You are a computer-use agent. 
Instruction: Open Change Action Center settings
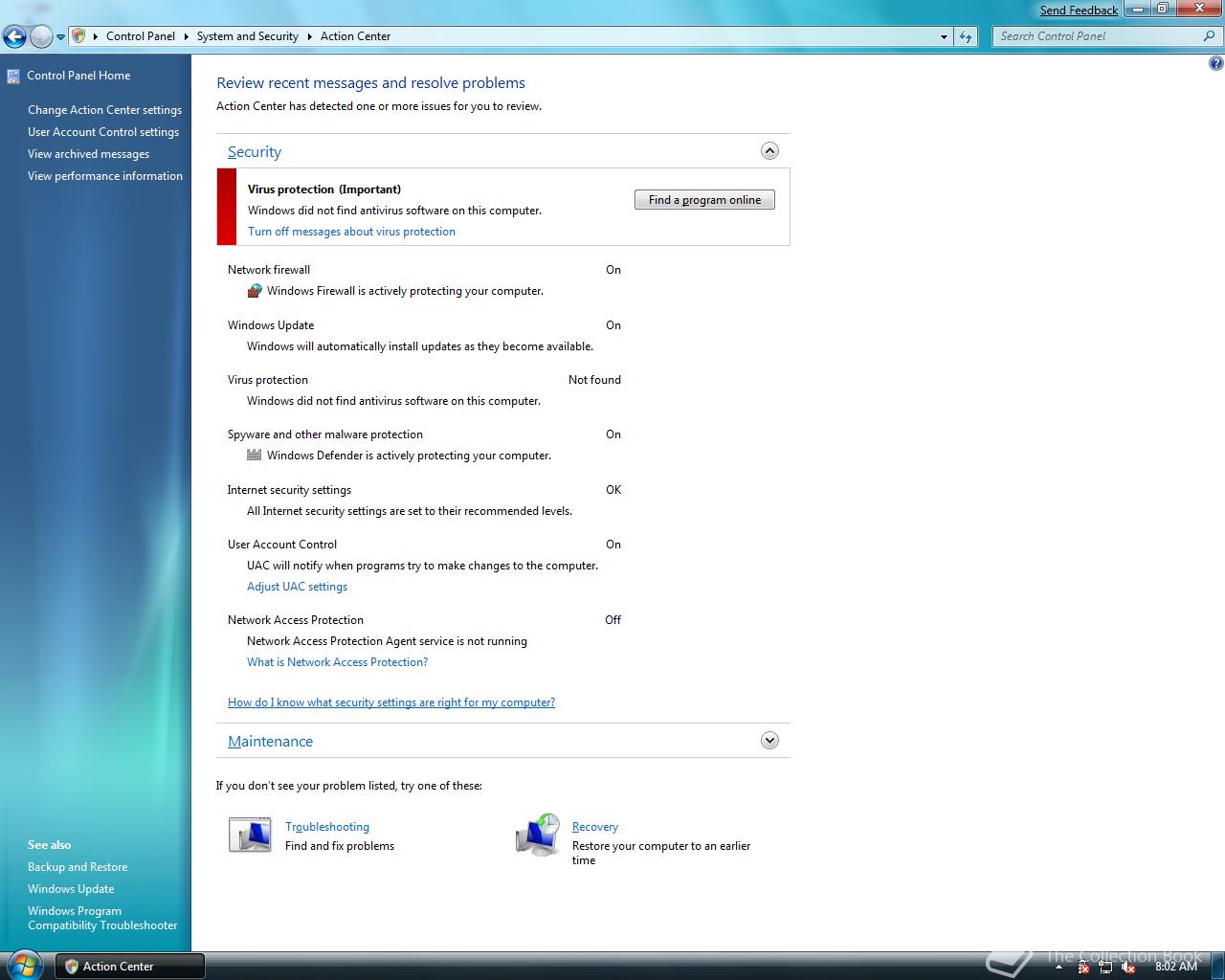pyautogui.click(x=104, y=110)
